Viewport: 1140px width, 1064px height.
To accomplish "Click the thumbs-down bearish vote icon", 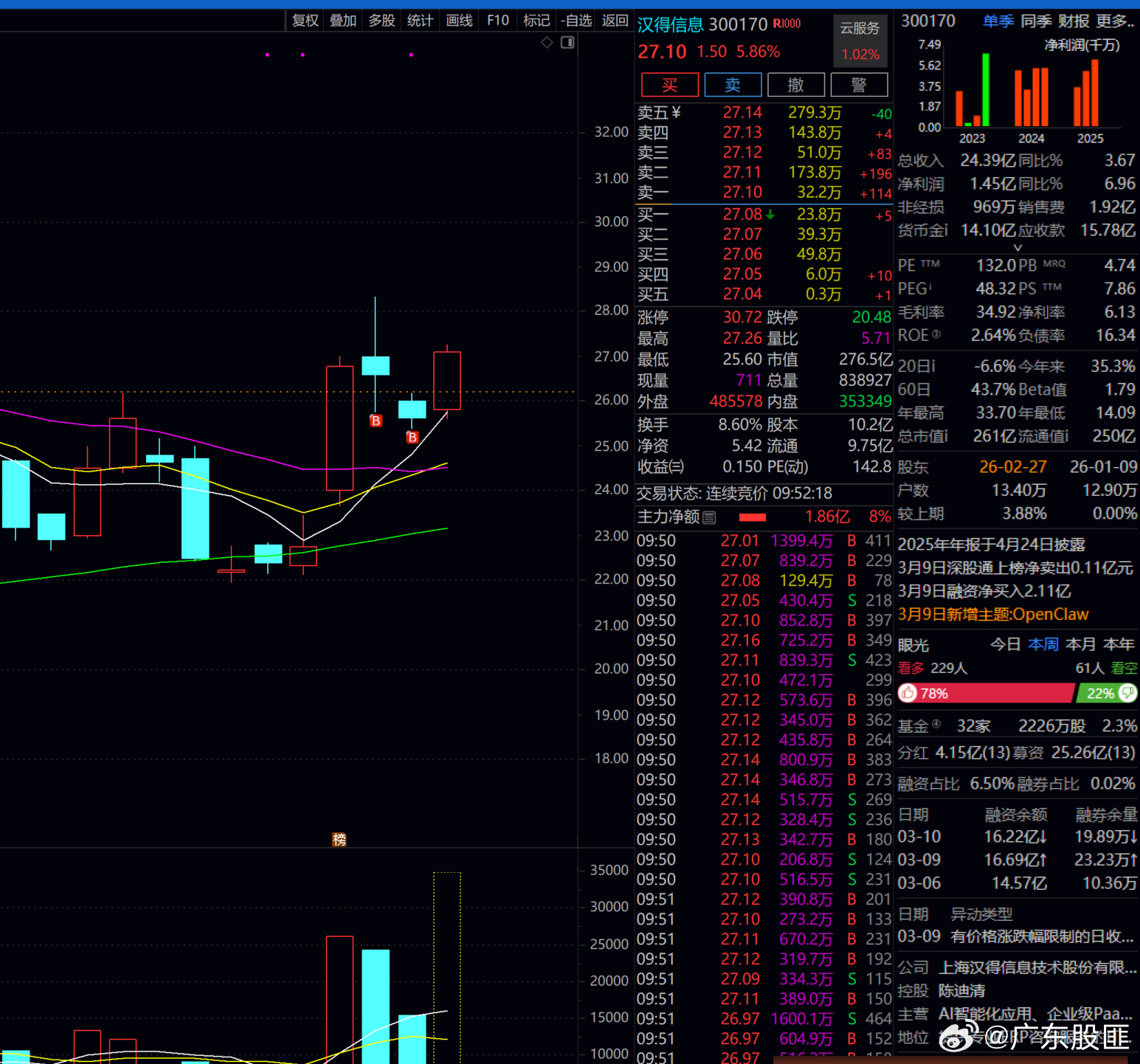I will coord(1127,693).
